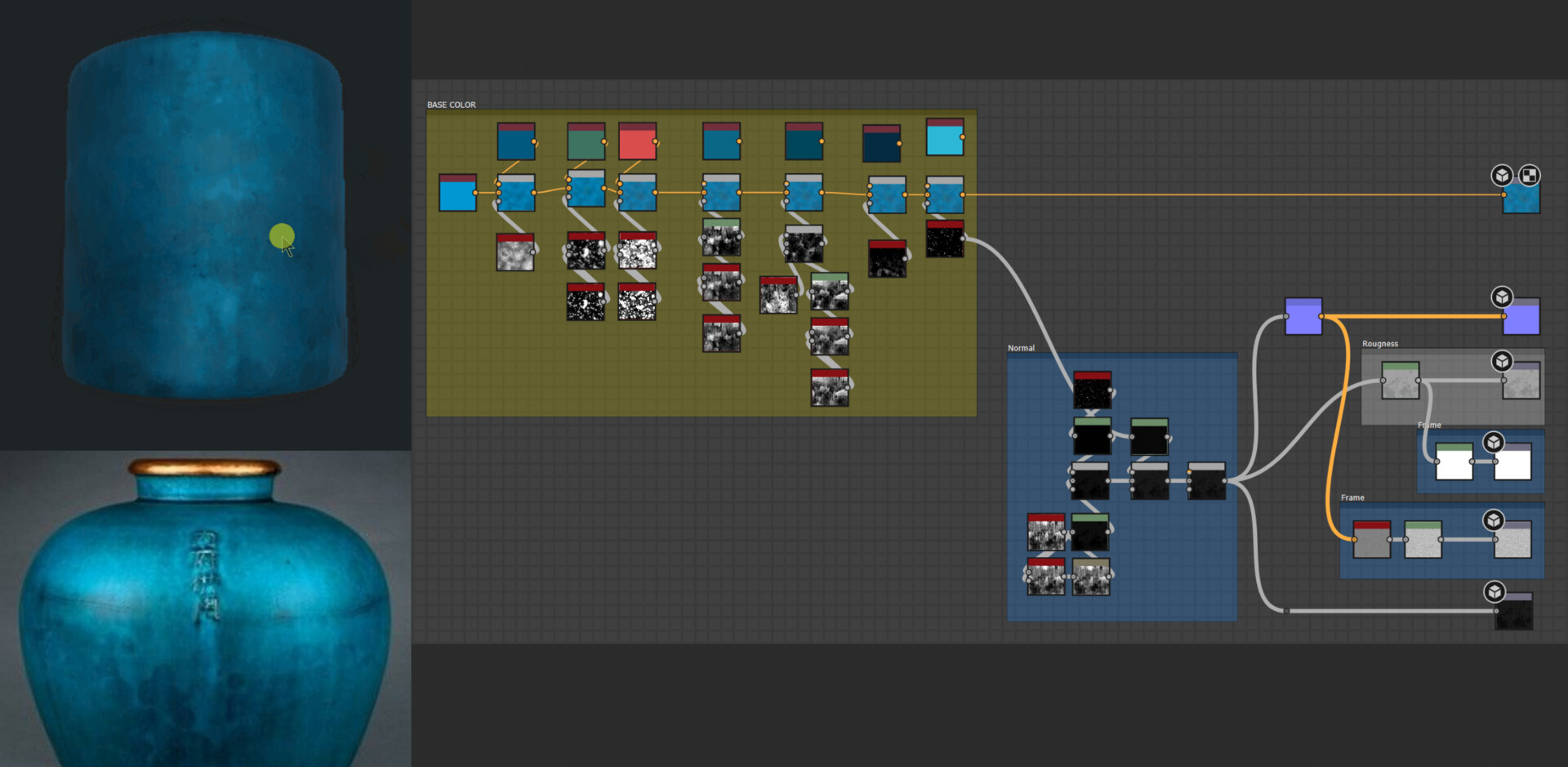Click the Rougness frame title label

[x=1379, y=344]
